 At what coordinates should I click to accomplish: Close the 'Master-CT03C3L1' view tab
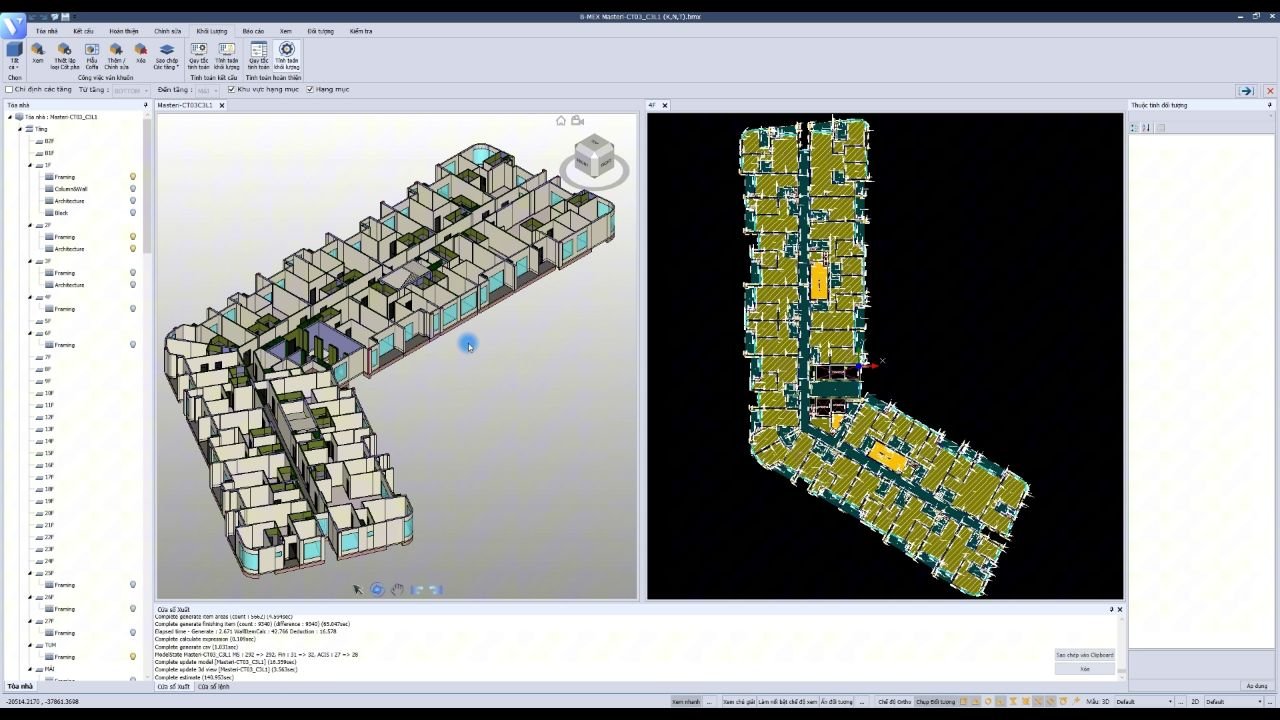[222, 105]
